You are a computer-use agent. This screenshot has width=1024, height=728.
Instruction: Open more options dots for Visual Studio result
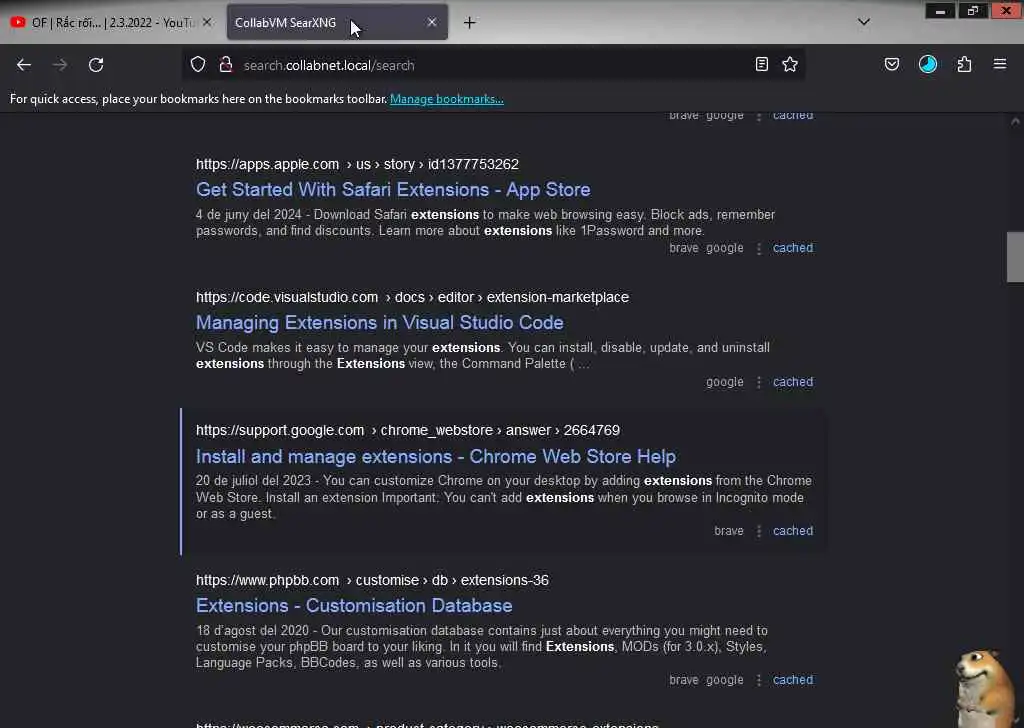tap(759, 382)
